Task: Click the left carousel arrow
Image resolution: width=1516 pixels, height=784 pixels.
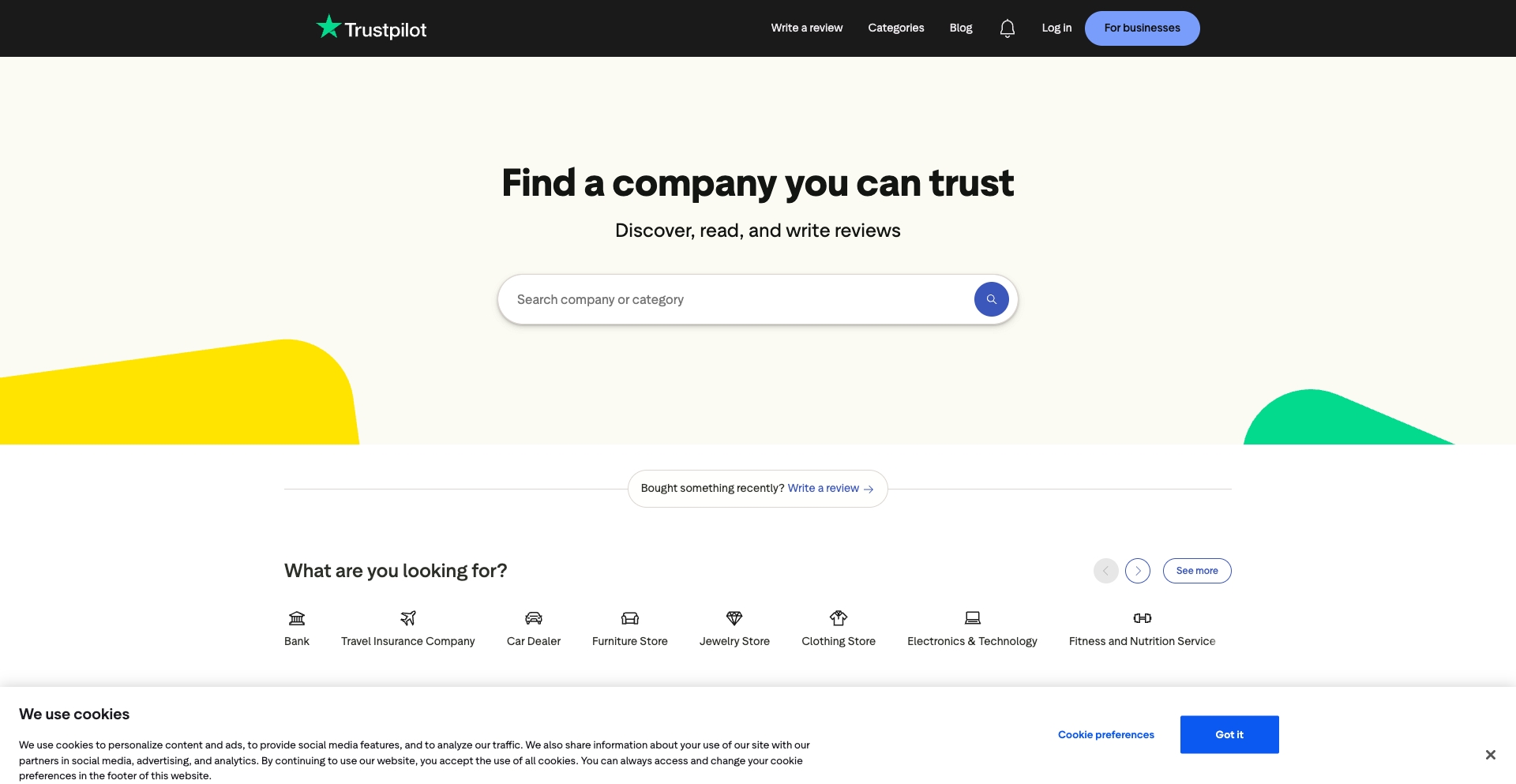Action: click(x=1105, y=570)
